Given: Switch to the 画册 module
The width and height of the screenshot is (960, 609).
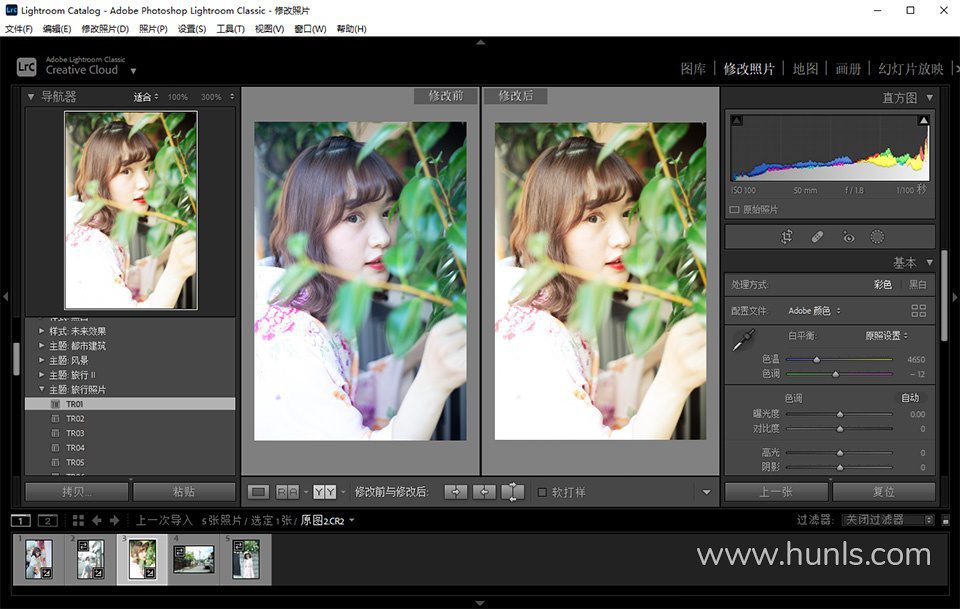Looking at the screenshot, I should point(848,69).
